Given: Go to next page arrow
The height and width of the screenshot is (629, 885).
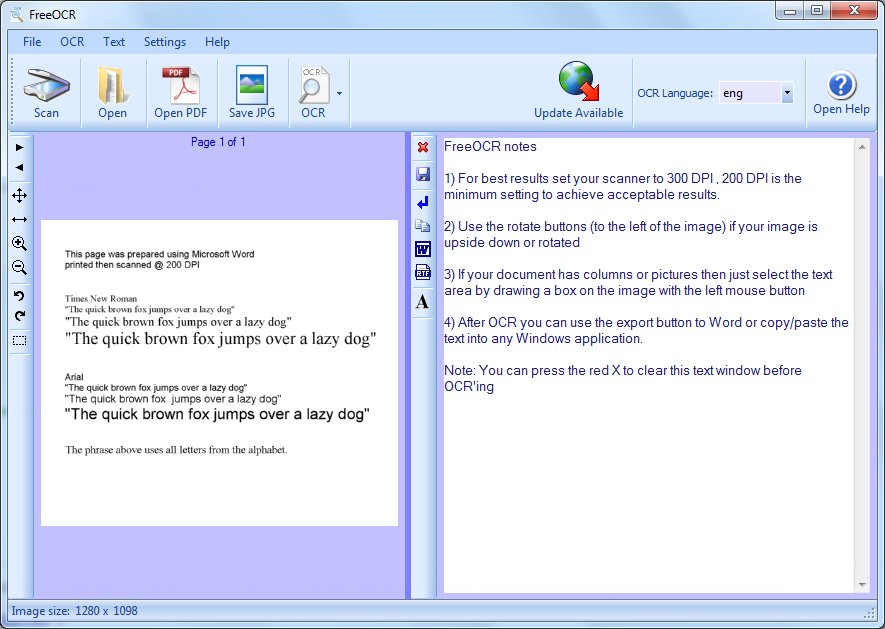Looking at the screenshot, I should (19, 147).
